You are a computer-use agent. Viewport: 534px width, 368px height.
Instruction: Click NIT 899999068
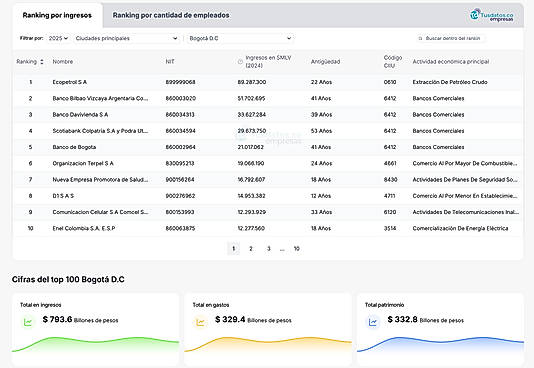[x=180, y=82]
